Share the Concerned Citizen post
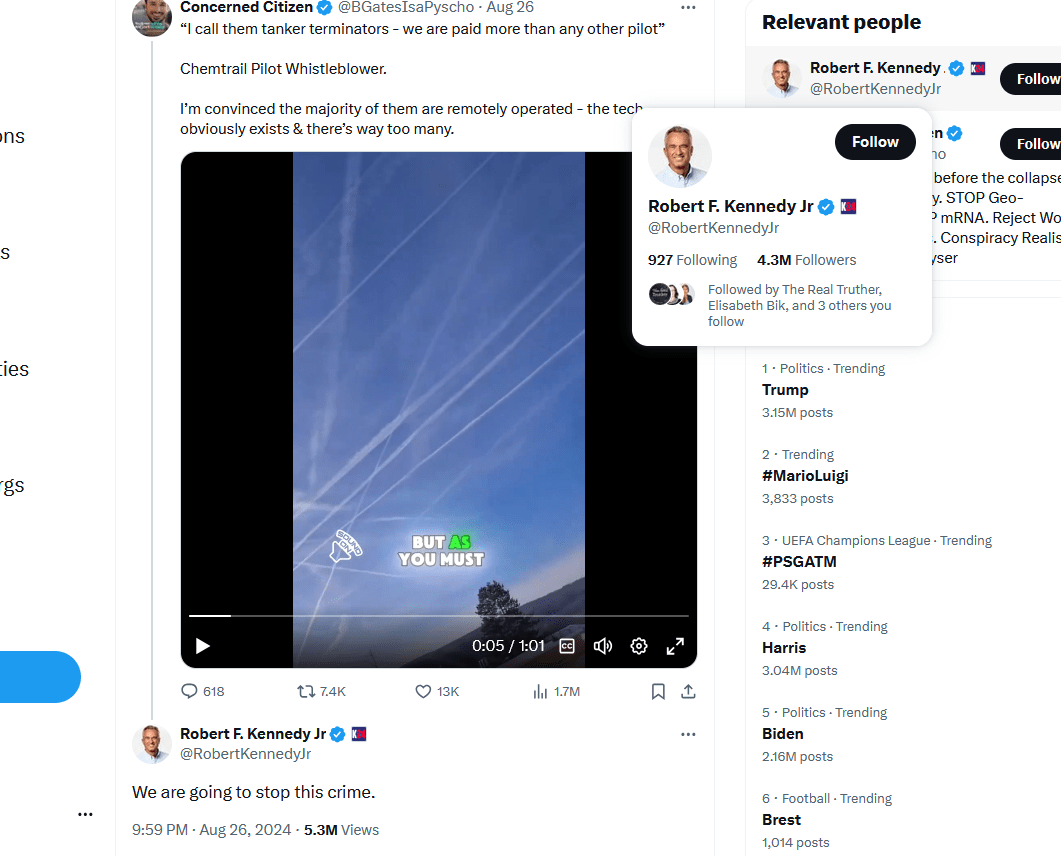Viewport: 1061px width, 856px height. 688,691
